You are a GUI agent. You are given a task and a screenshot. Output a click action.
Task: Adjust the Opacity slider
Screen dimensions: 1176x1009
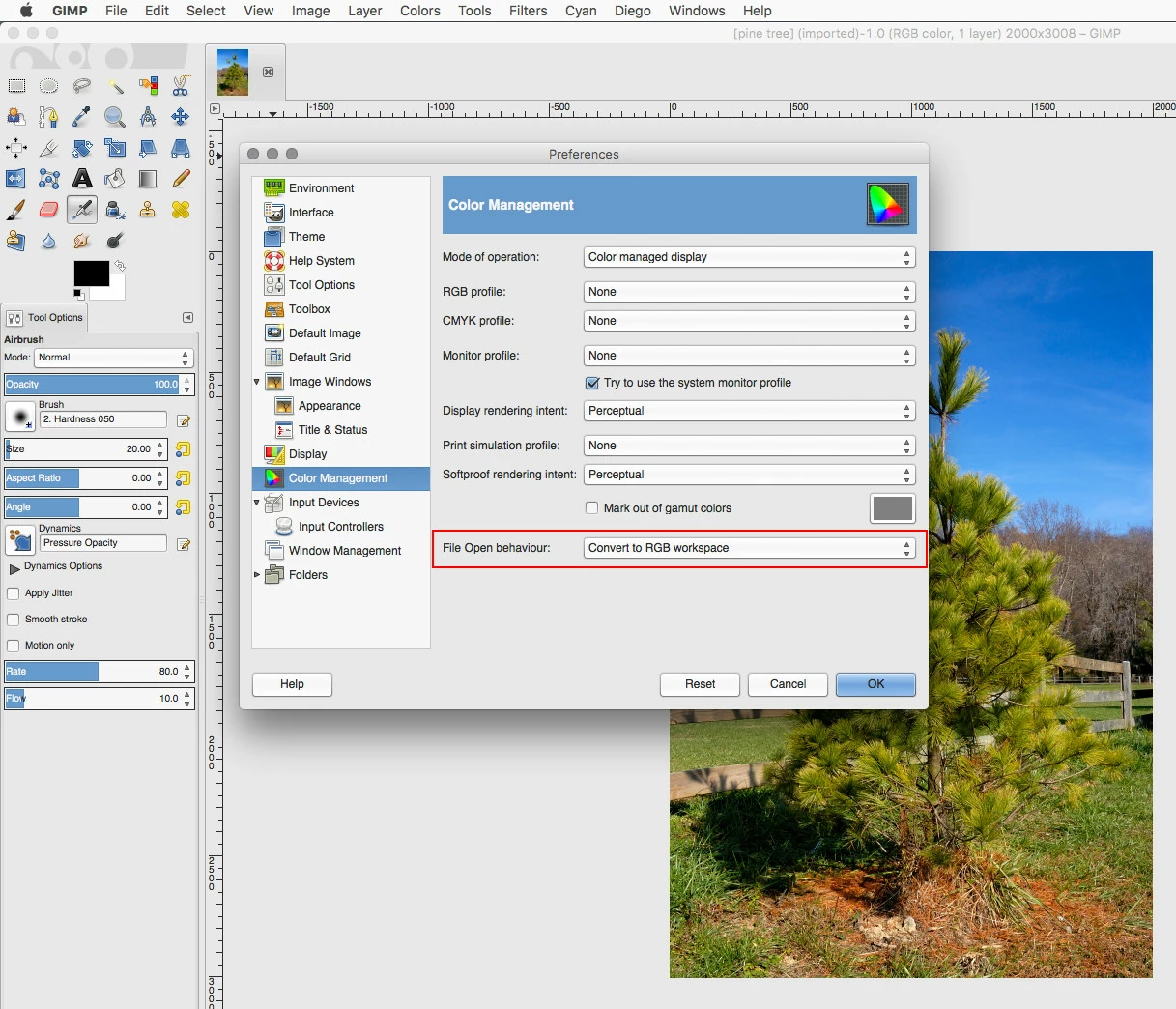[93, 384]
